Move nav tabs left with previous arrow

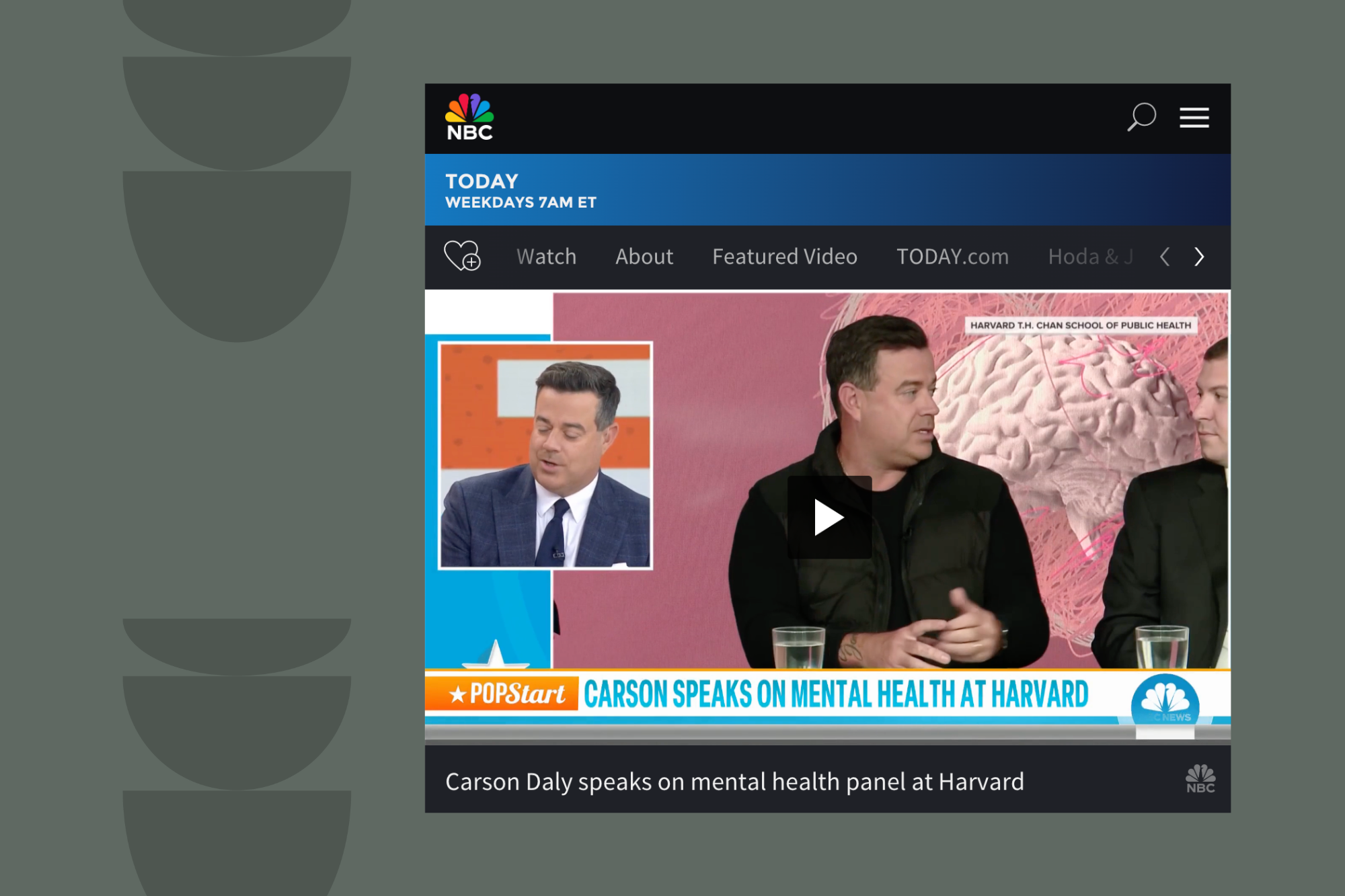click(x=1165, y=257)
